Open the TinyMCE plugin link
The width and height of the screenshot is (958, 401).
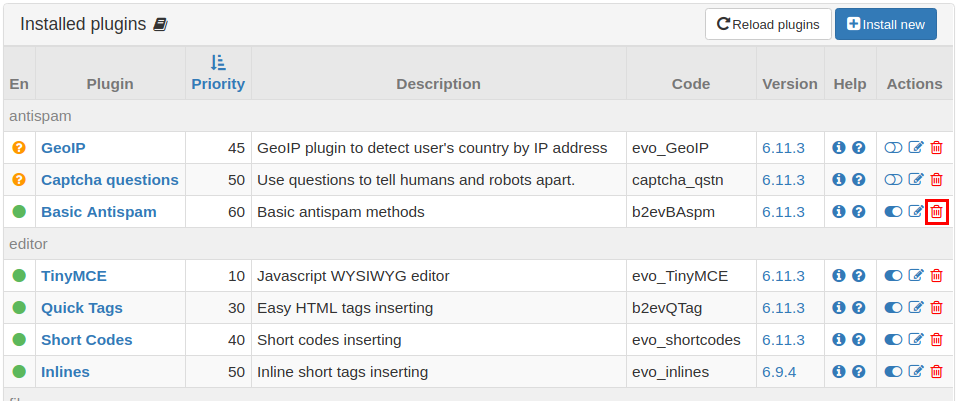[74, 276]
